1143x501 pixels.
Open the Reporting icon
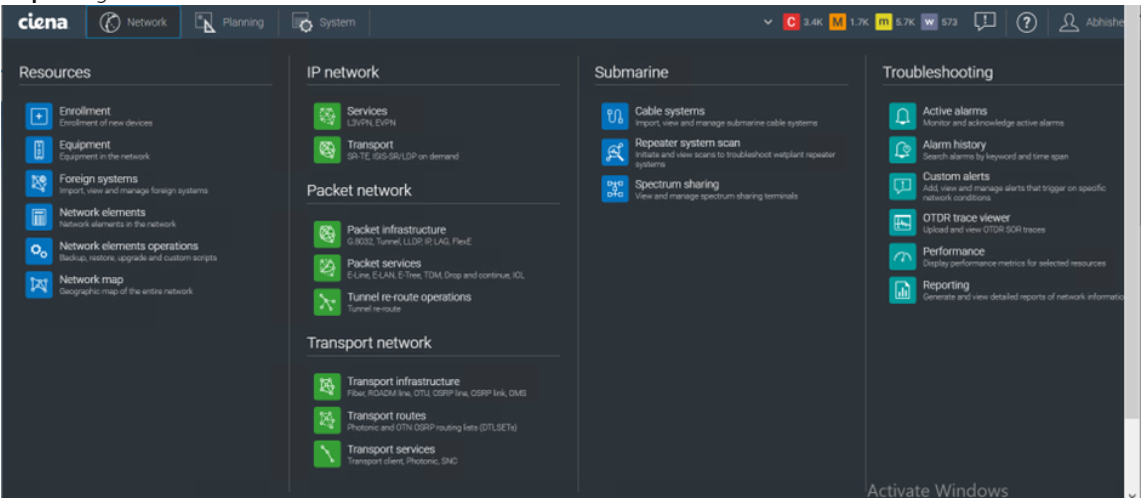[x=902, y=290]
